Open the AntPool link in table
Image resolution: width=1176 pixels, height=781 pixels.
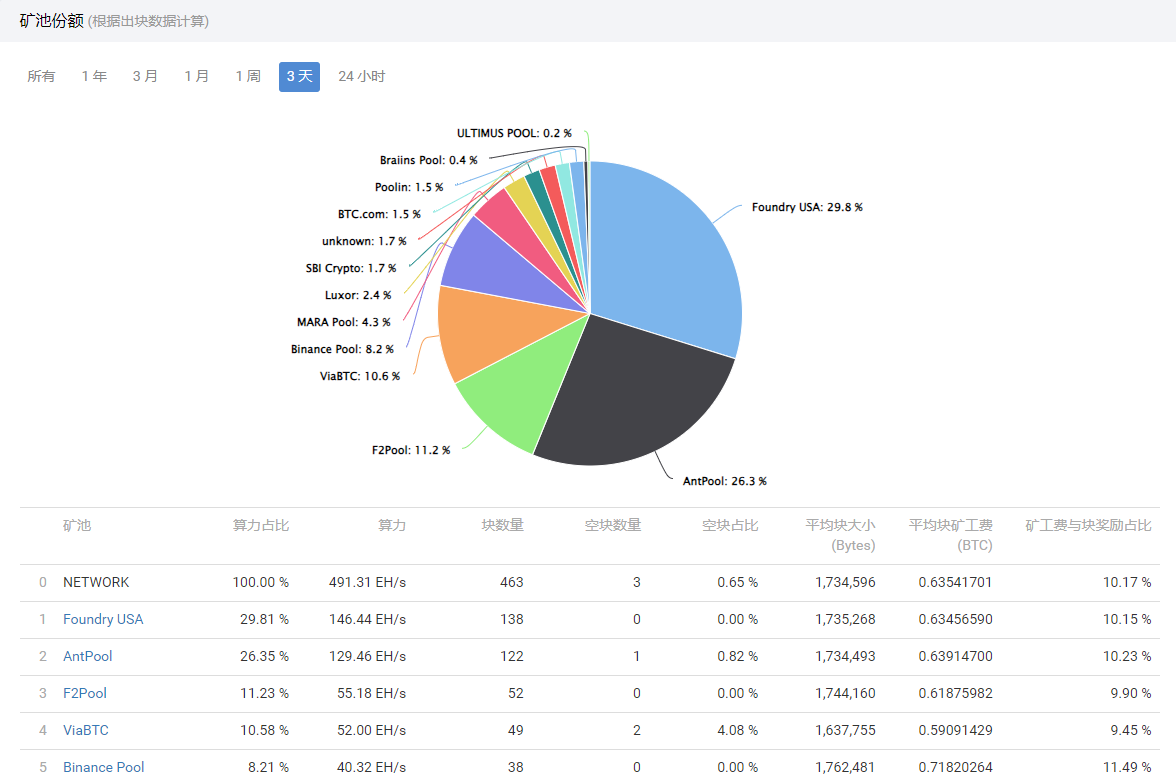(x=87, y=656)
